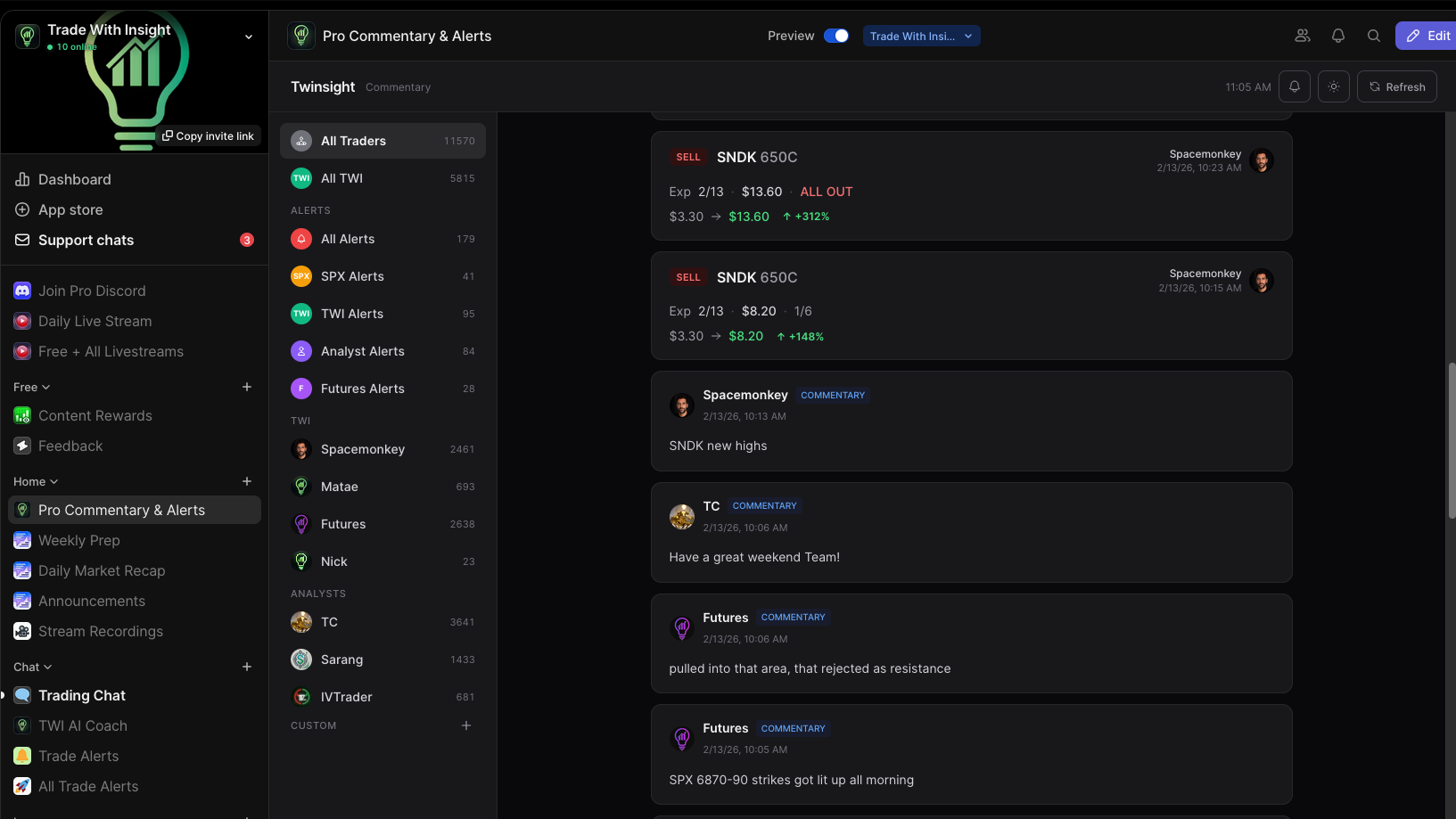The image size is (1456, 819).
Task: Toggle light theme with the sun icon
Action: (x=1333, y=86)
